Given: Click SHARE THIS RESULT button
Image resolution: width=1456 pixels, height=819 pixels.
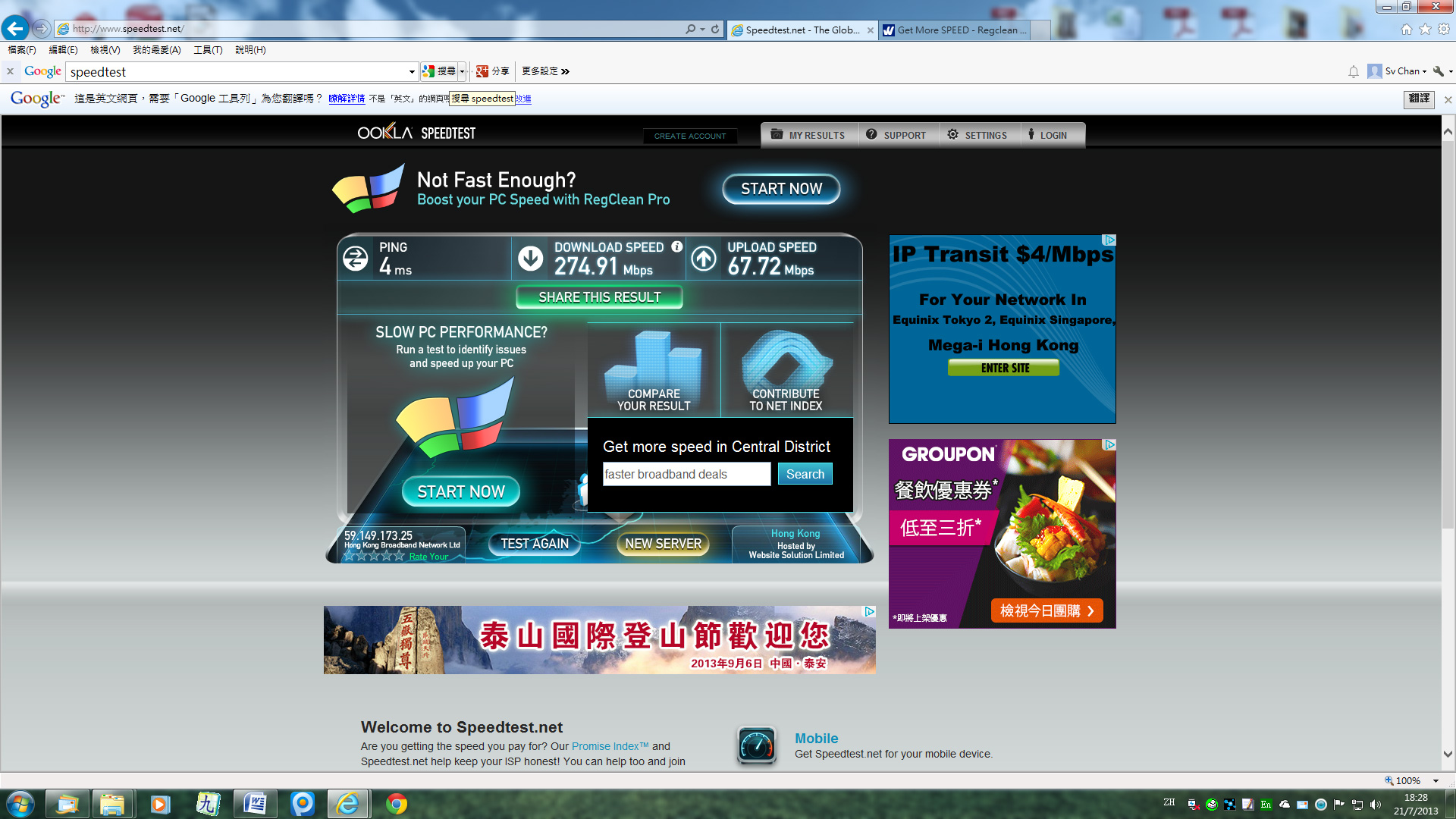Looking at the screenshot, I should (x=599, y=297).
